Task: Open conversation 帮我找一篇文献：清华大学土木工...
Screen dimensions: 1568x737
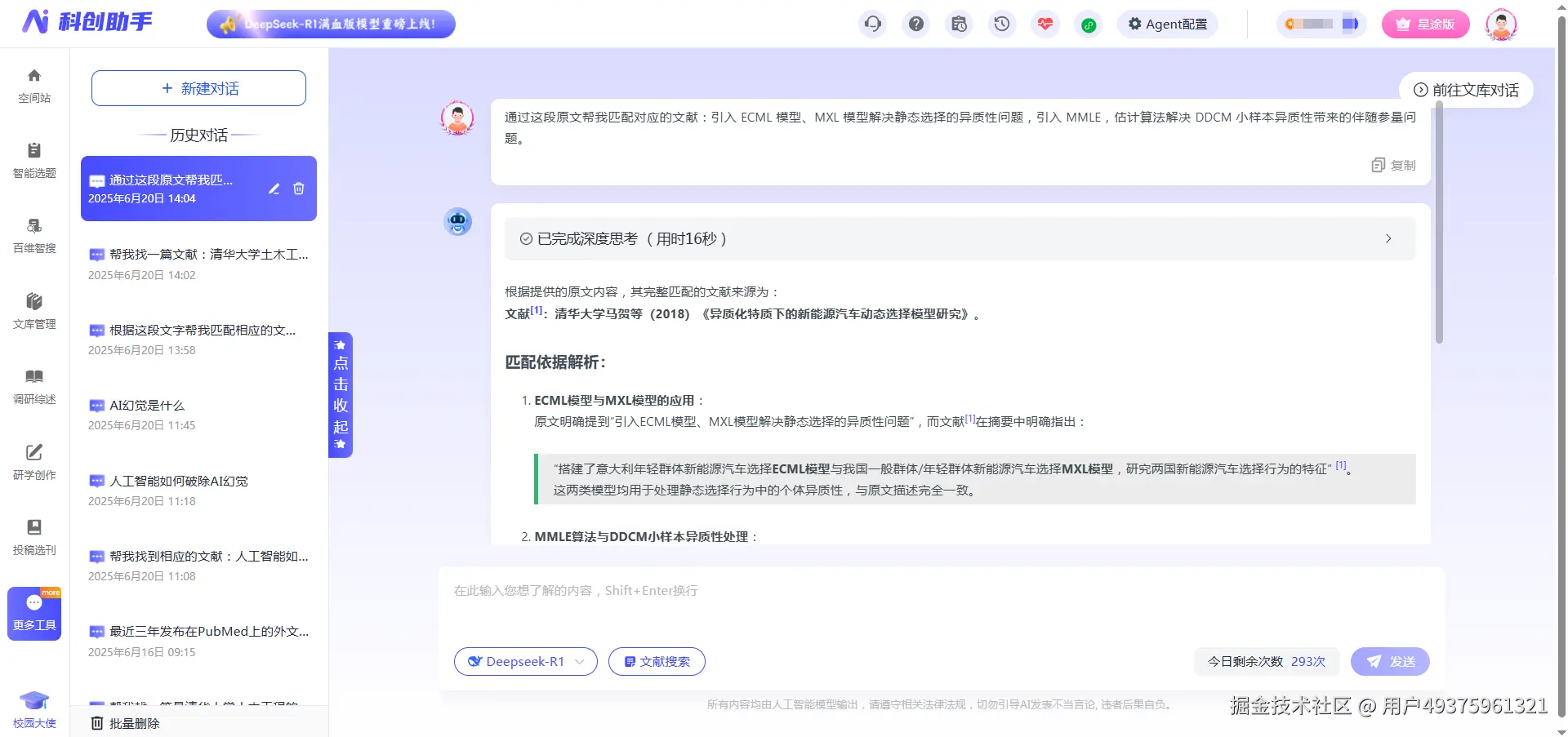Action: point(198,264)
